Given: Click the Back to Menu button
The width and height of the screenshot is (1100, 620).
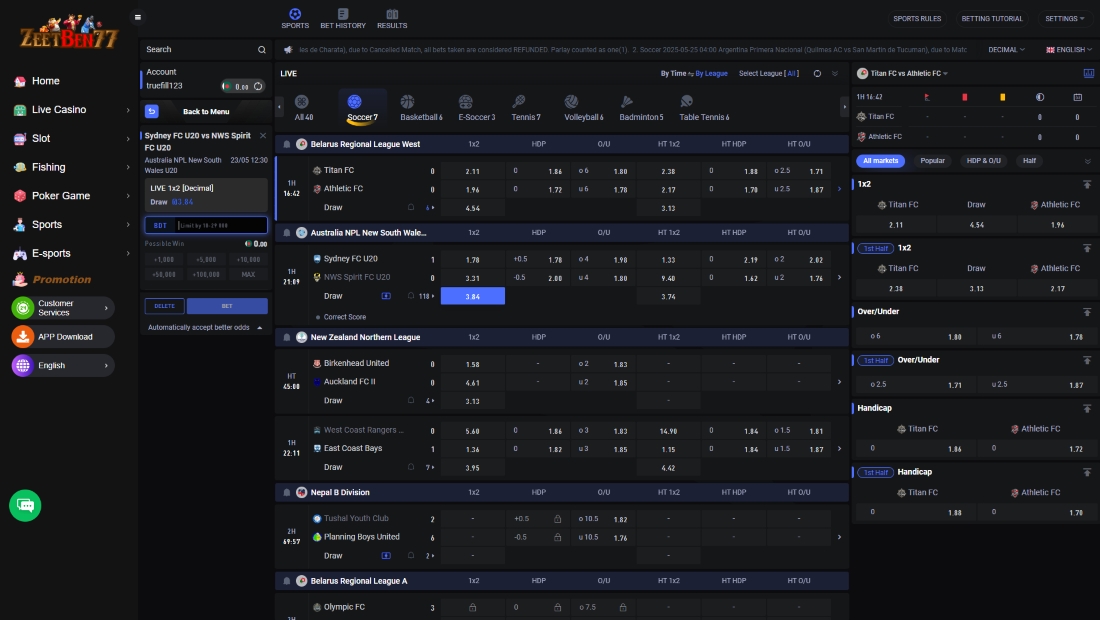Looking at the screenshot, I should 205,111.
